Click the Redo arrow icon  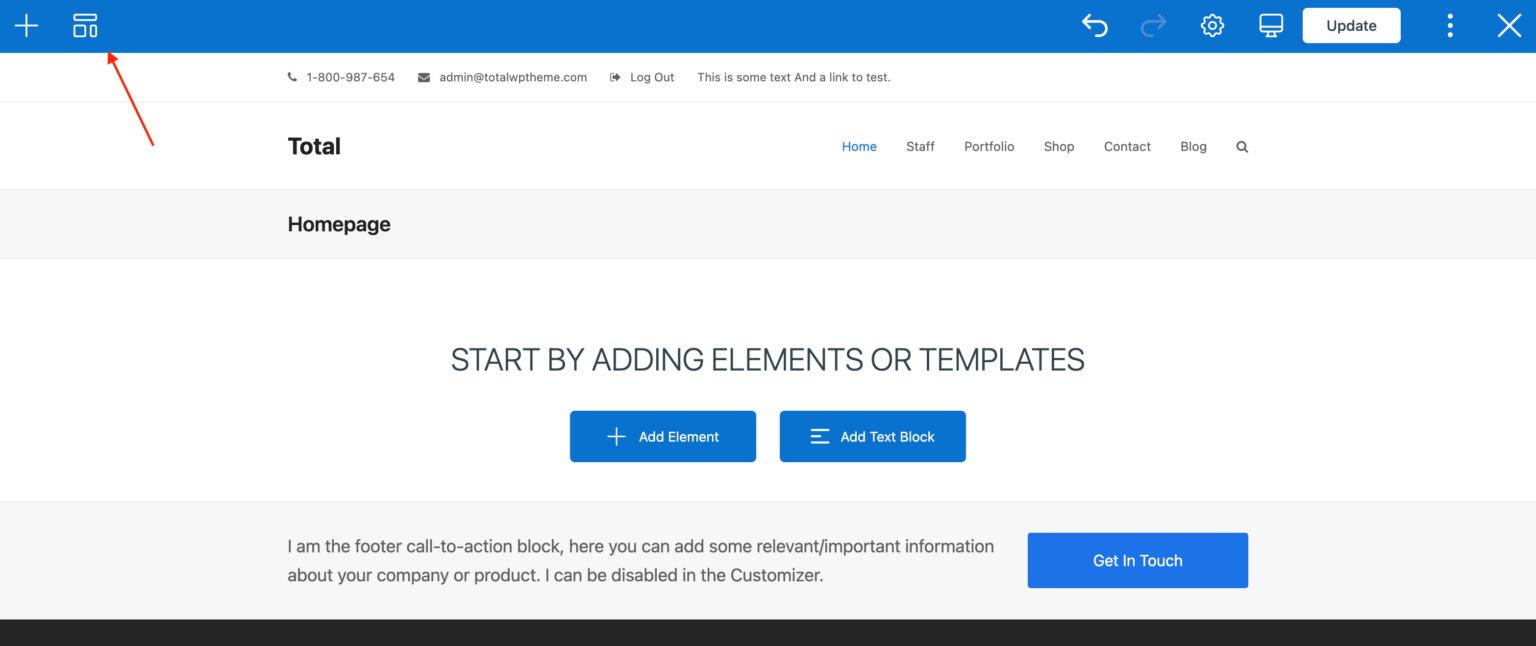click(x=1153, y=26)
